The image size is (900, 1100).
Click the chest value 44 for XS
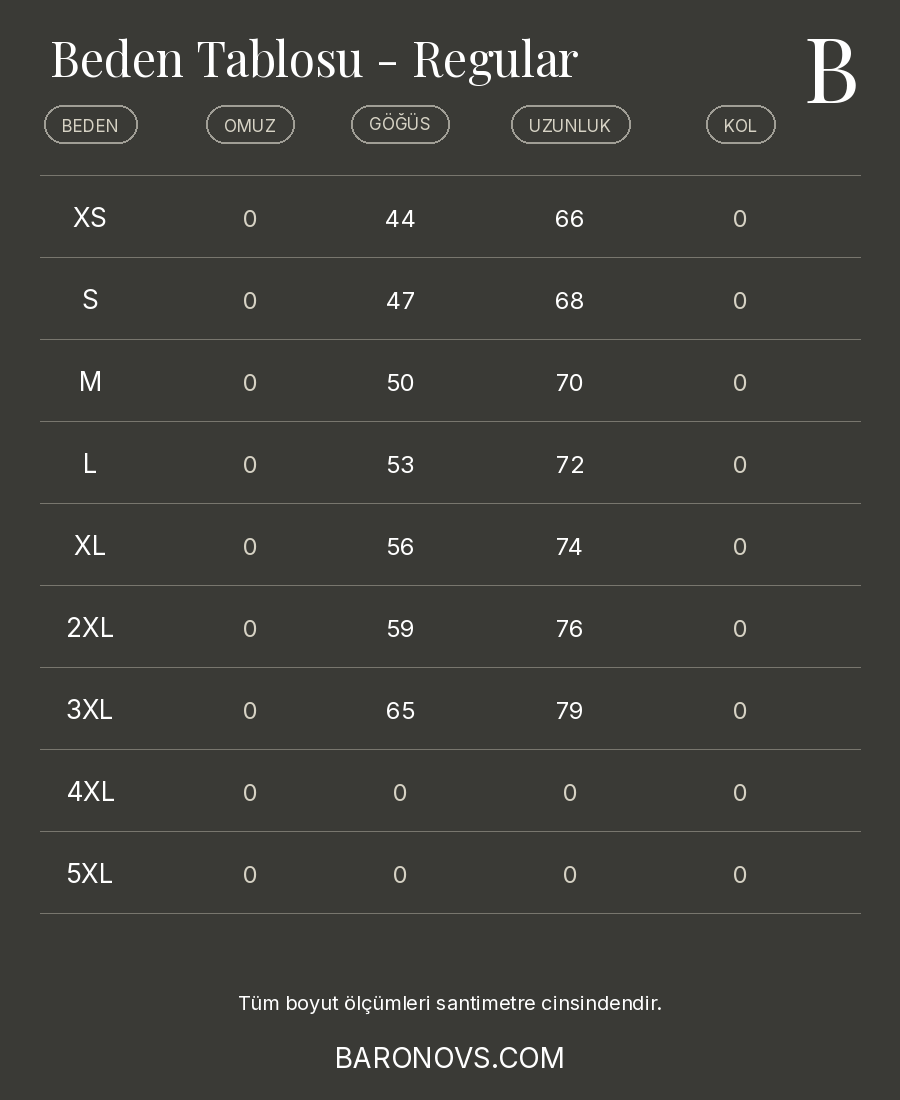[400, 219]
